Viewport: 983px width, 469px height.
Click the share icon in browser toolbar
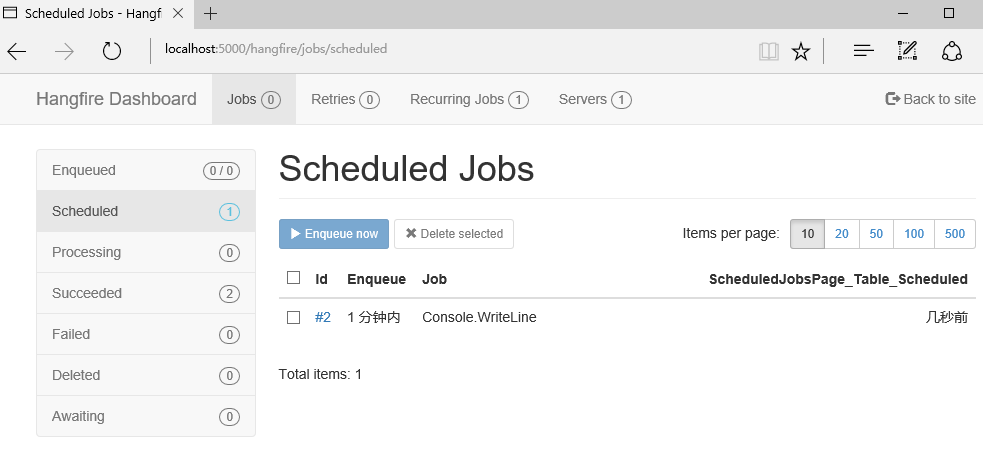tap(952, 51)
